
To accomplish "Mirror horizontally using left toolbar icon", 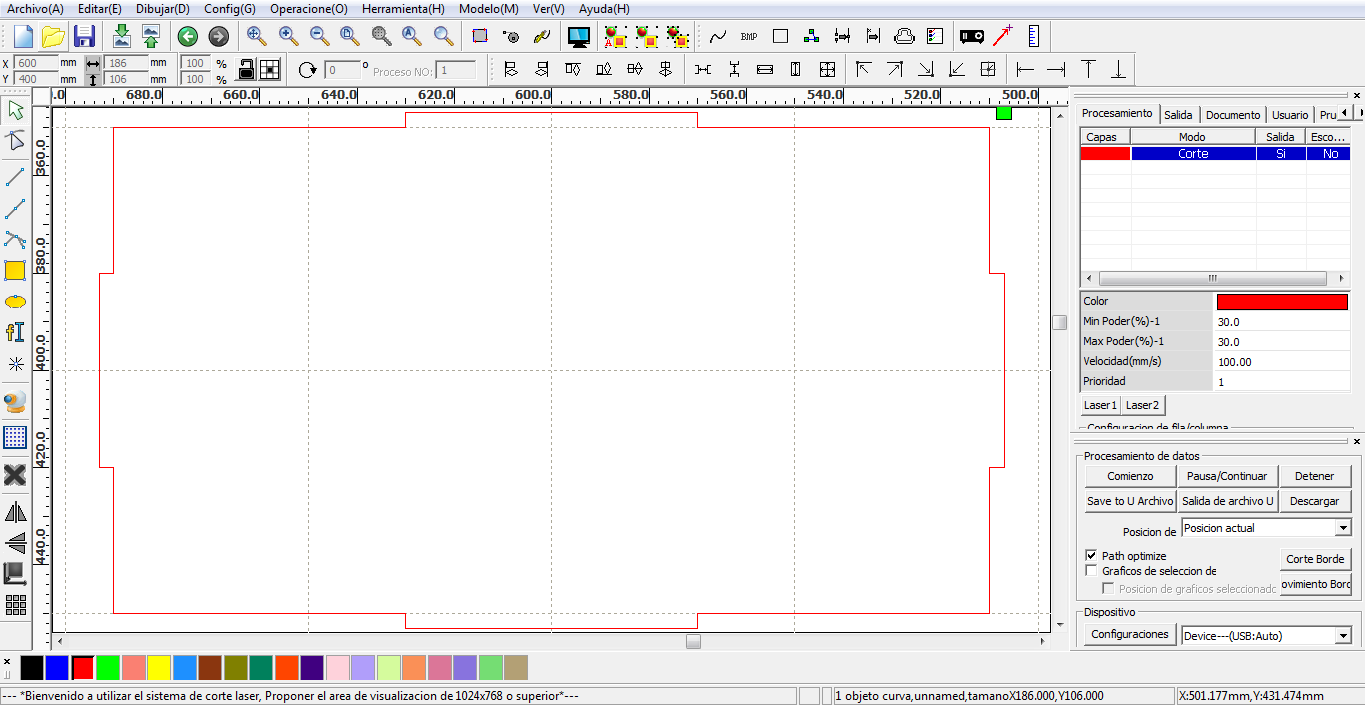I will (15, 512).
